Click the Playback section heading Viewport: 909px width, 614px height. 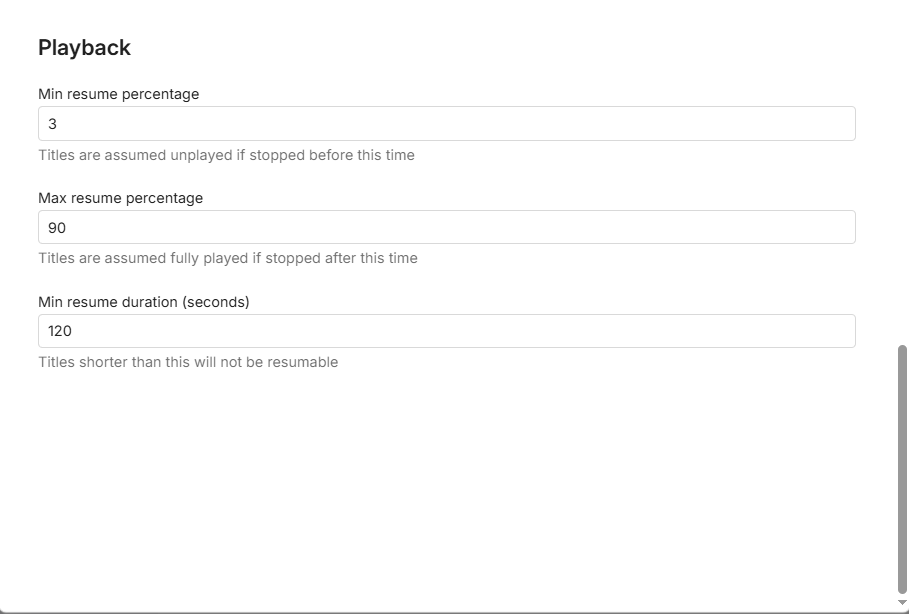click(x=84, y=48)
